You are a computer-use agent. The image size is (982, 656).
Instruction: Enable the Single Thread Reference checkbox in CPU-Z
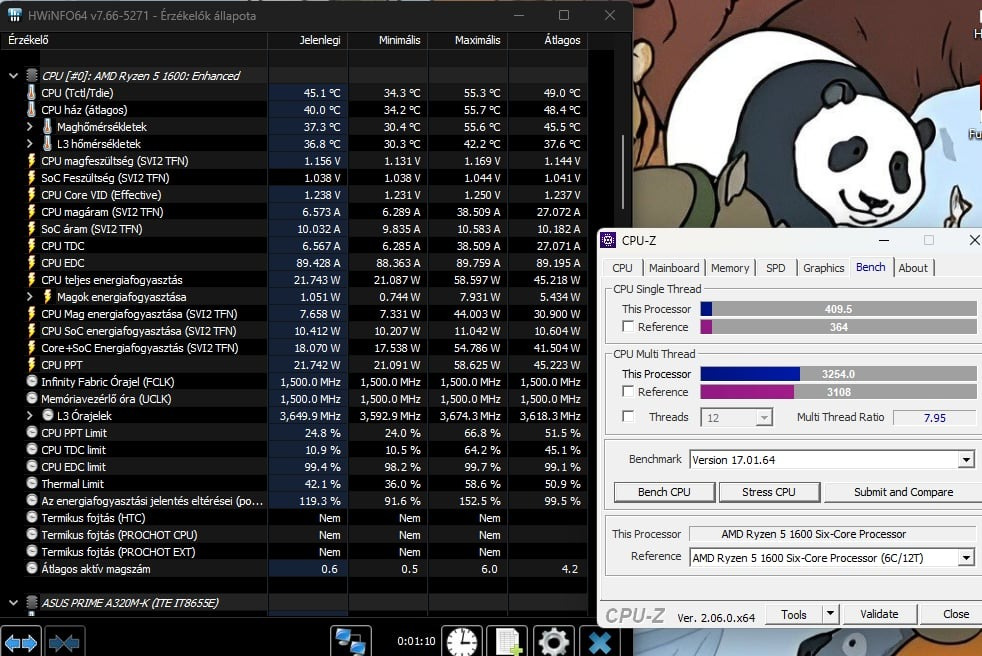coord(628,326)
